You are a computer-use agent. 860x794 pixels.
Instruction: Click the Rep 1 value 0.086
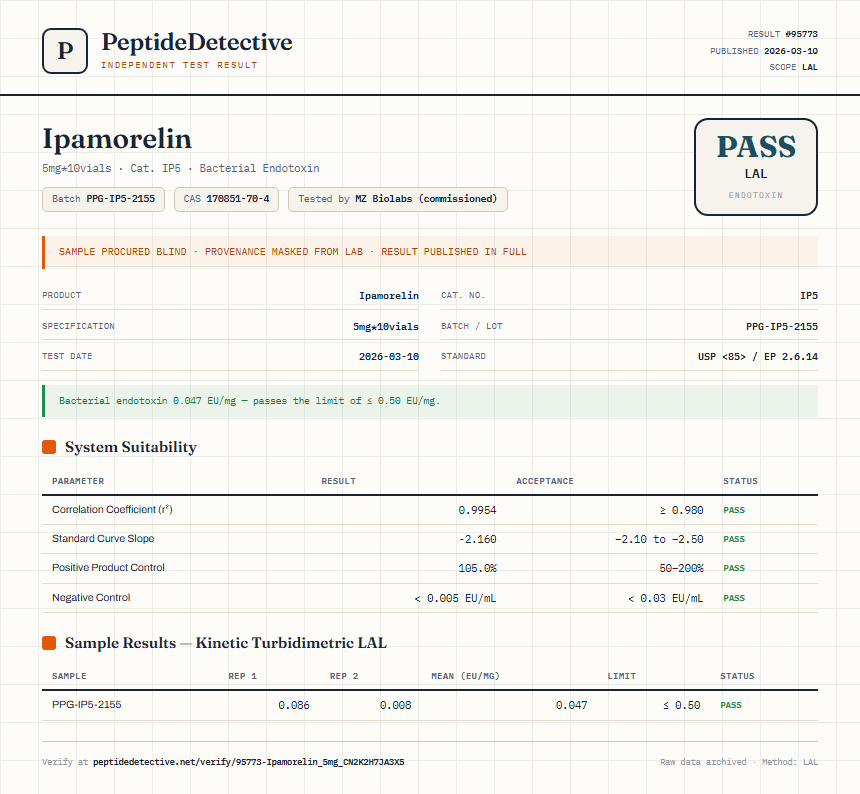[293, 705]
